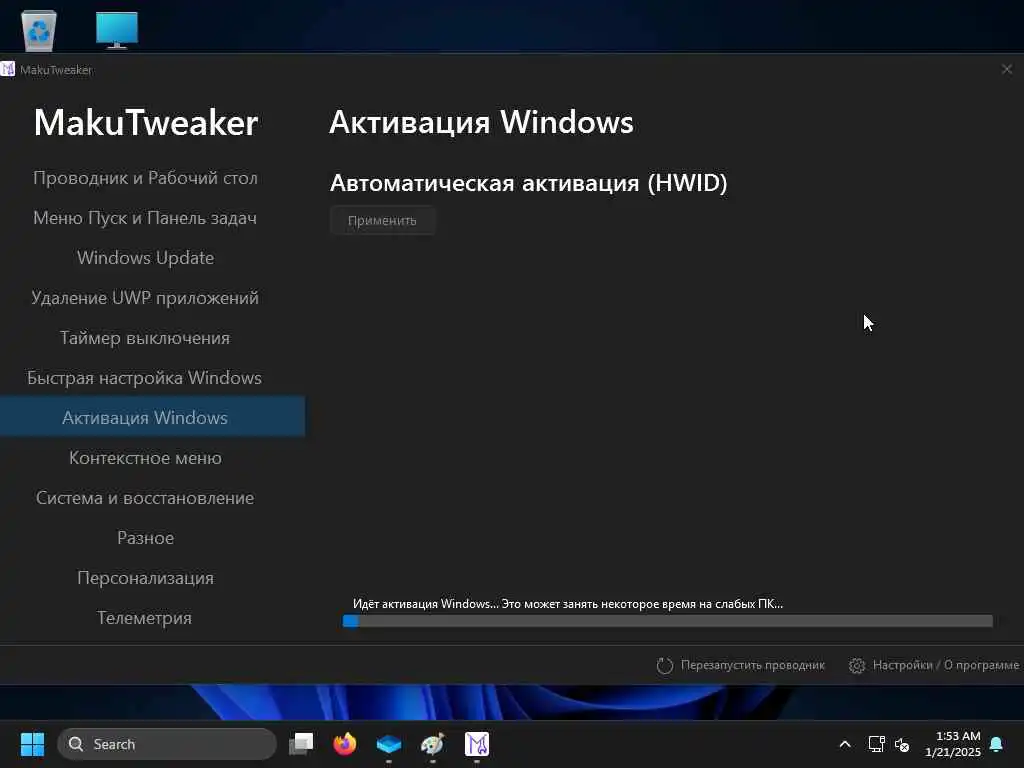Screen dimensions: 1024x768
Task: Switch to MakuTweaker taskbar icon
Action: click(x=477, y=744)
